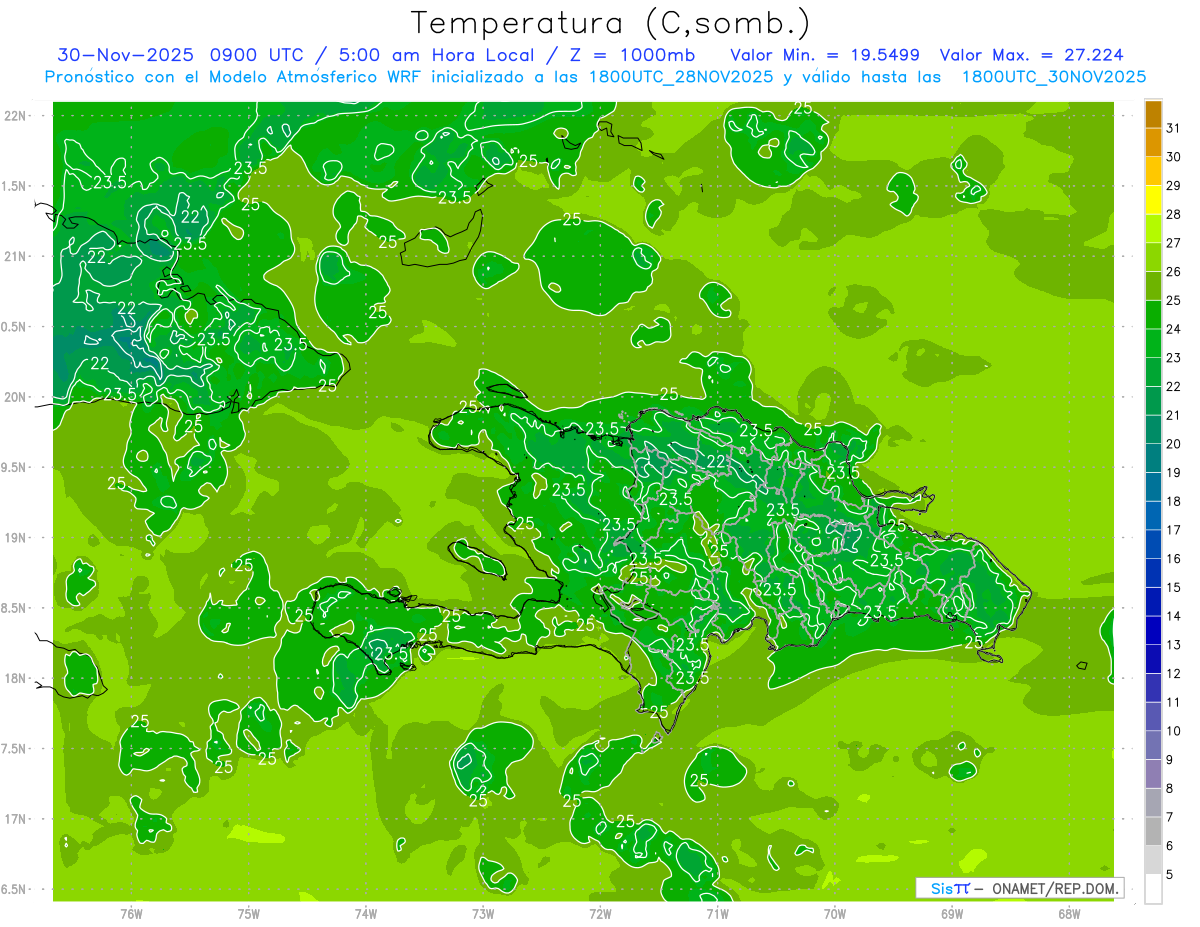The height and width of the screenshot is (927, 1200).
Task: Select the '1800UTC_28NOV2025' initialization time
Action: coord(682,77)
